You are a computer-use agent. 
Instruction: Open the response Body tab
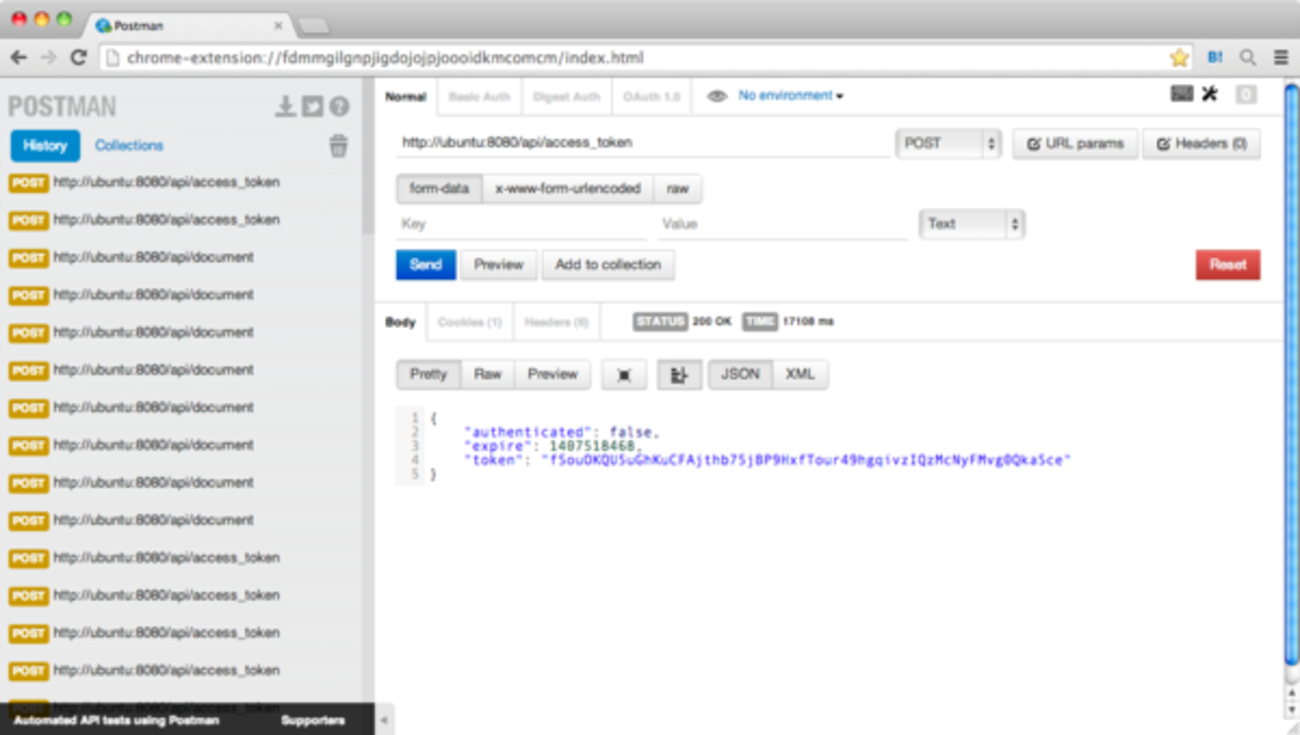click(401, 322)
